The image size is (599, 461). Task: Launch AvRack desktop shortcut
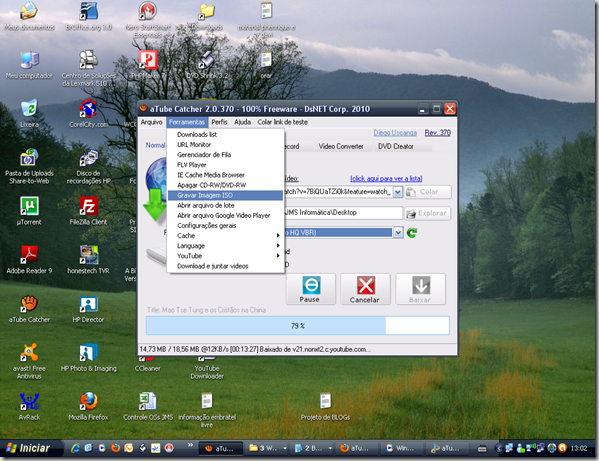pos(29,406)
